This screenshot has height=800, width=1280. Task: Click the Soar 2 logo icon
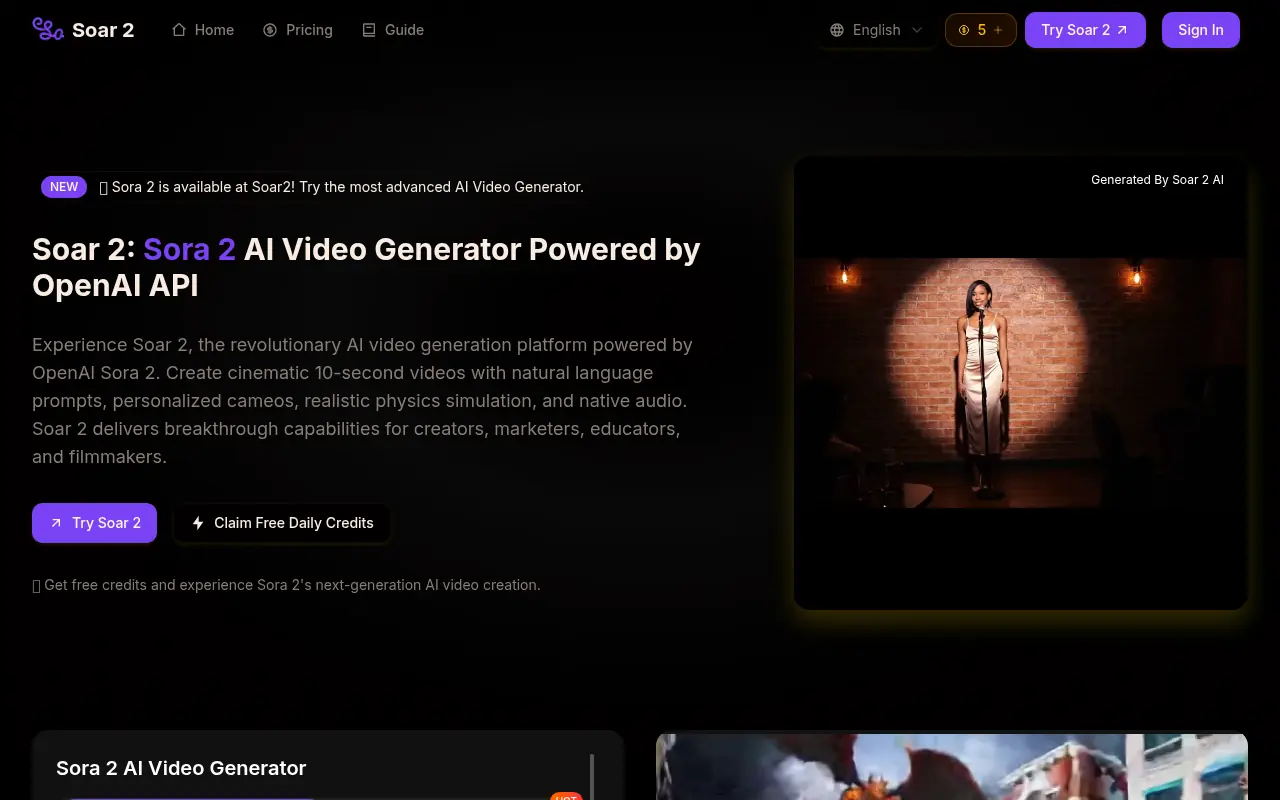pyautogui.click(x=47, y=30)
